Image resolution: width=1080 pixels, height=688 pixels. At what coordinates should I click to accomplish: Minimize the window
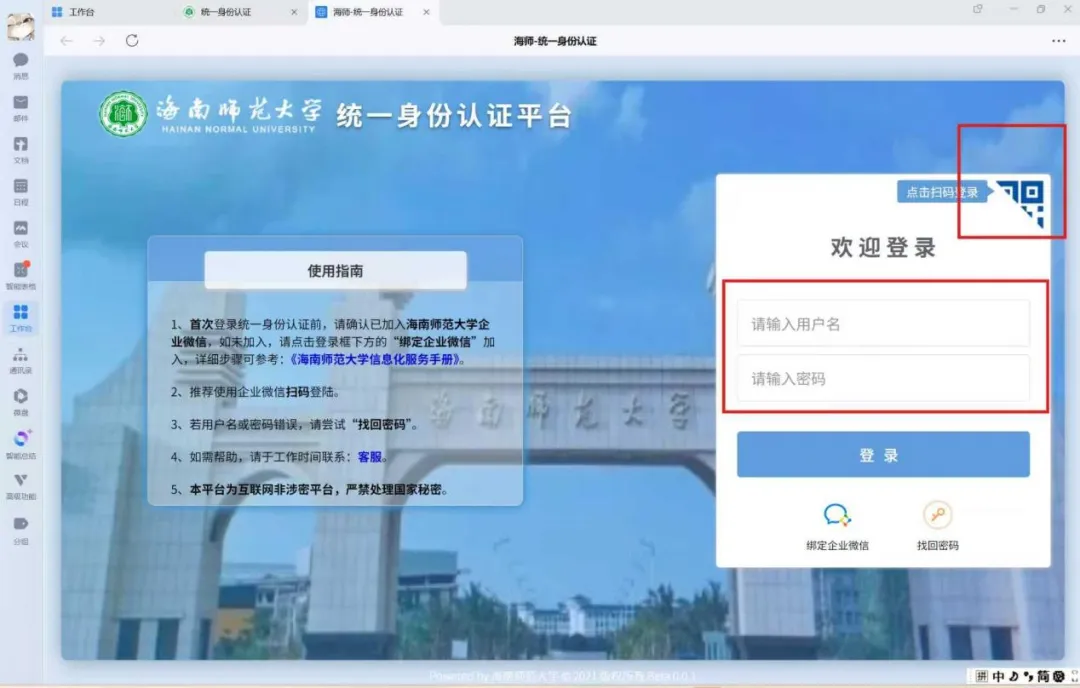(x=1013, y=9)
